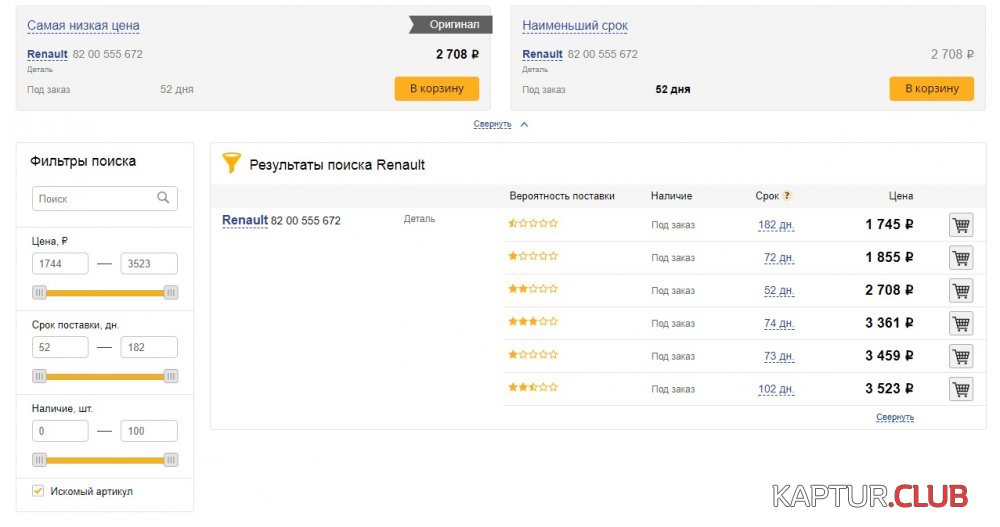Open the 182 дн. delivery term details
The image size is (1000, 527).
[x=775, y=225]
